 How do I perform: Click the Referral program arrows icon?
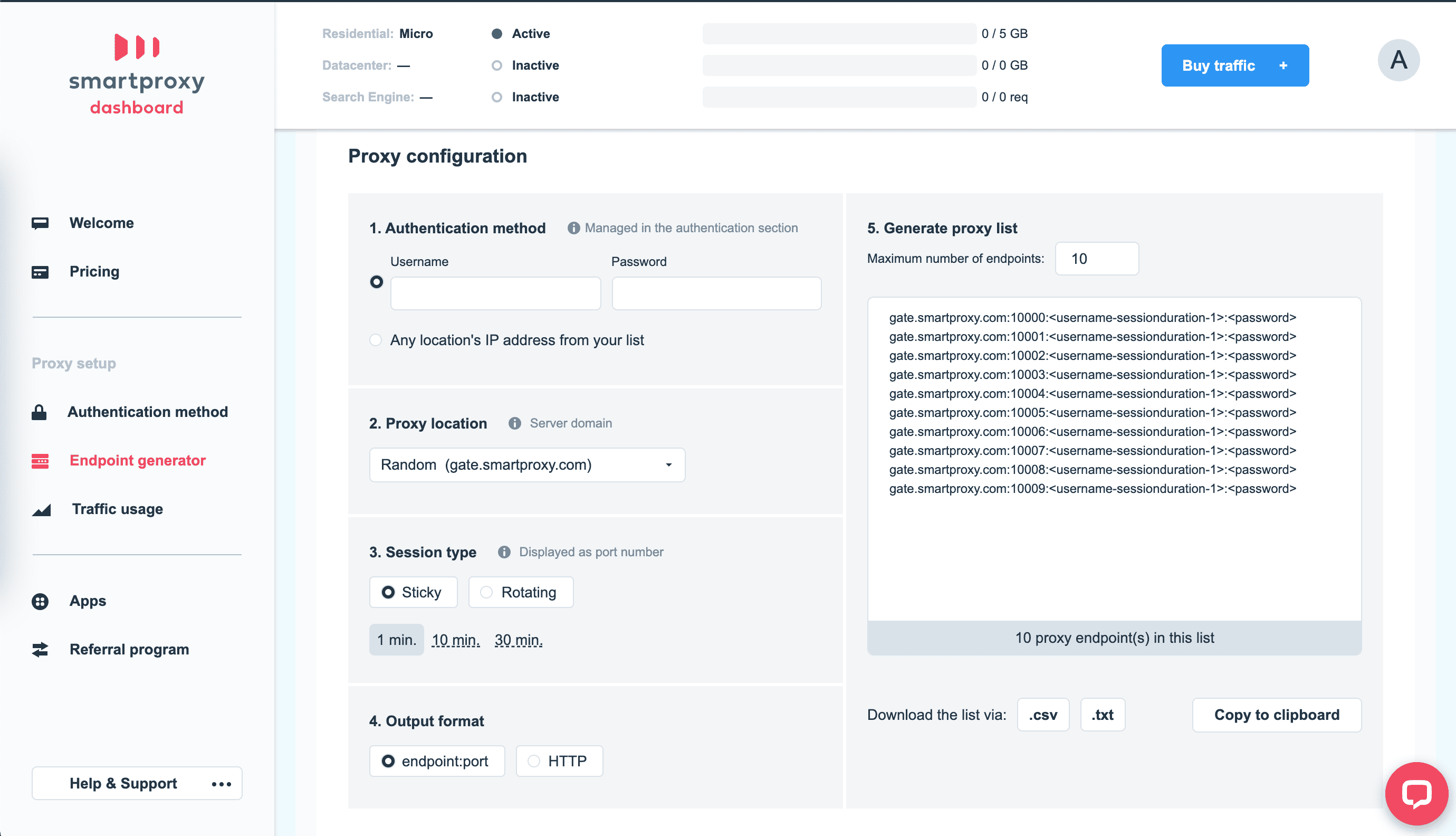[x=40, y=649]
